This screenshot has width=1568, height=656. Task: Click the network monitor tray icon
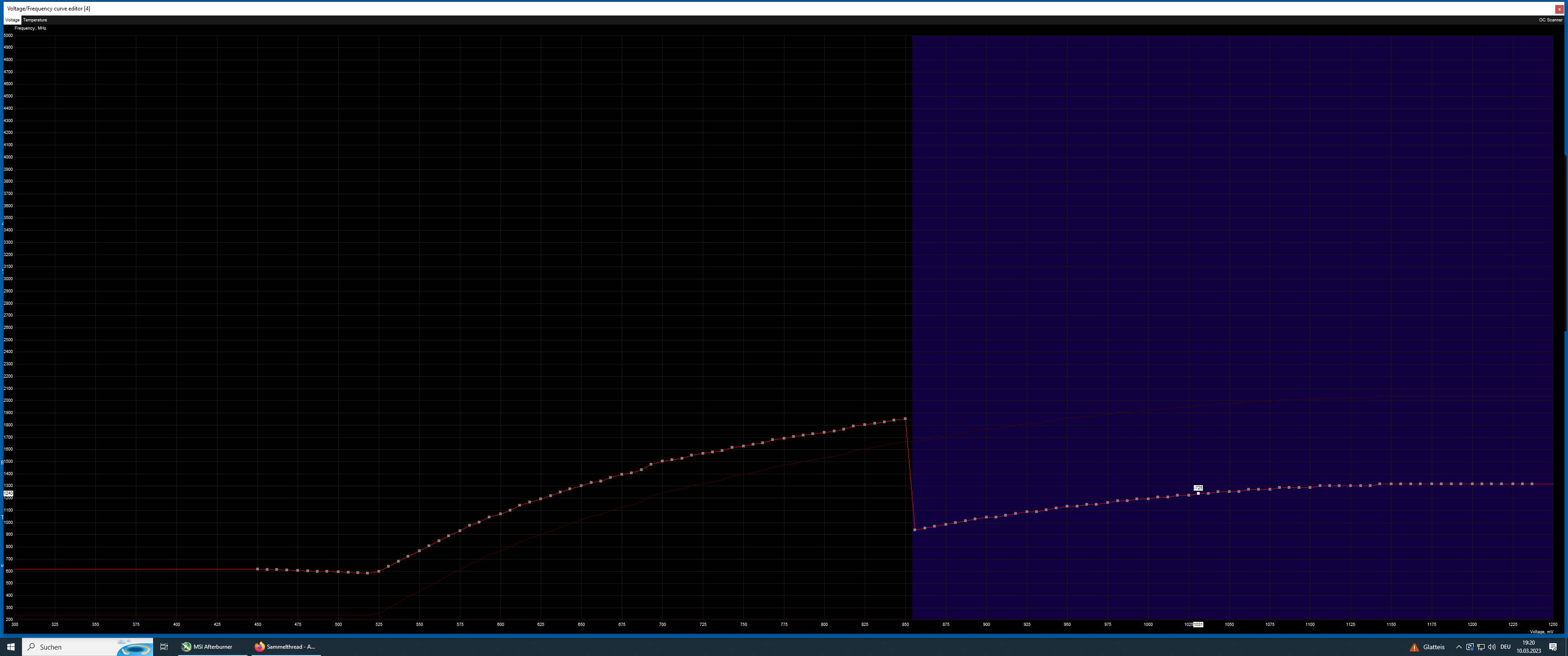(1480, 647)
